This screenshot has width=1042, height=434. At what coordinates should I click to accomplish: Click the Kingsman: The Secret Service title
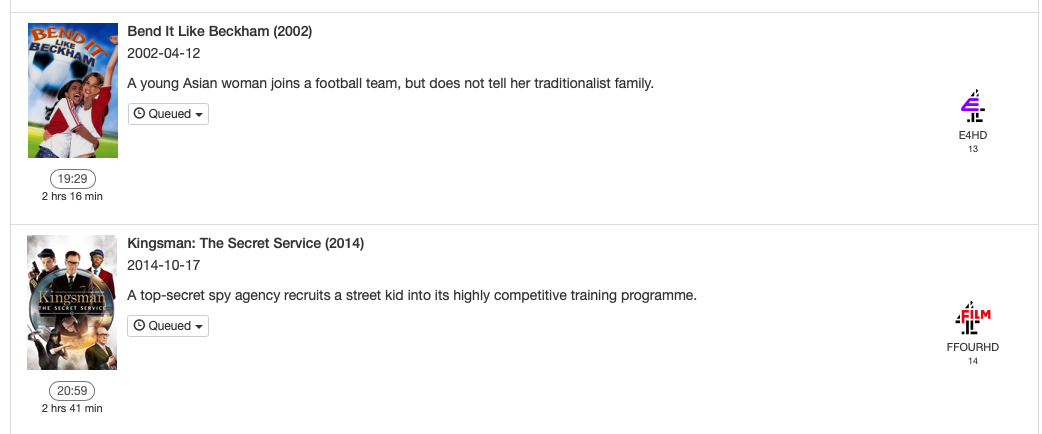tap(246, 243)
